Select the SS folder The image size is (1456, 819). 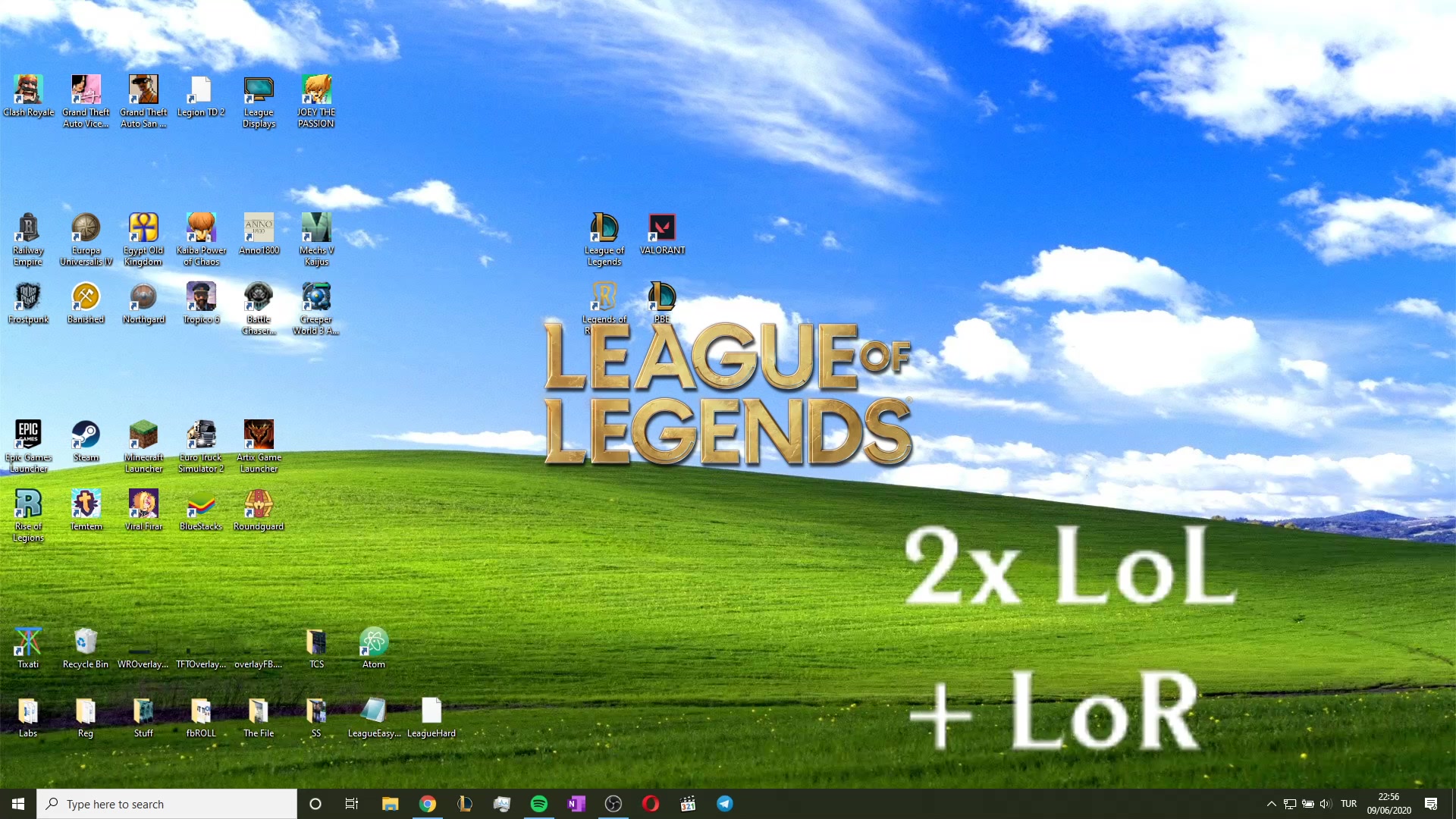tap(316, 717)
